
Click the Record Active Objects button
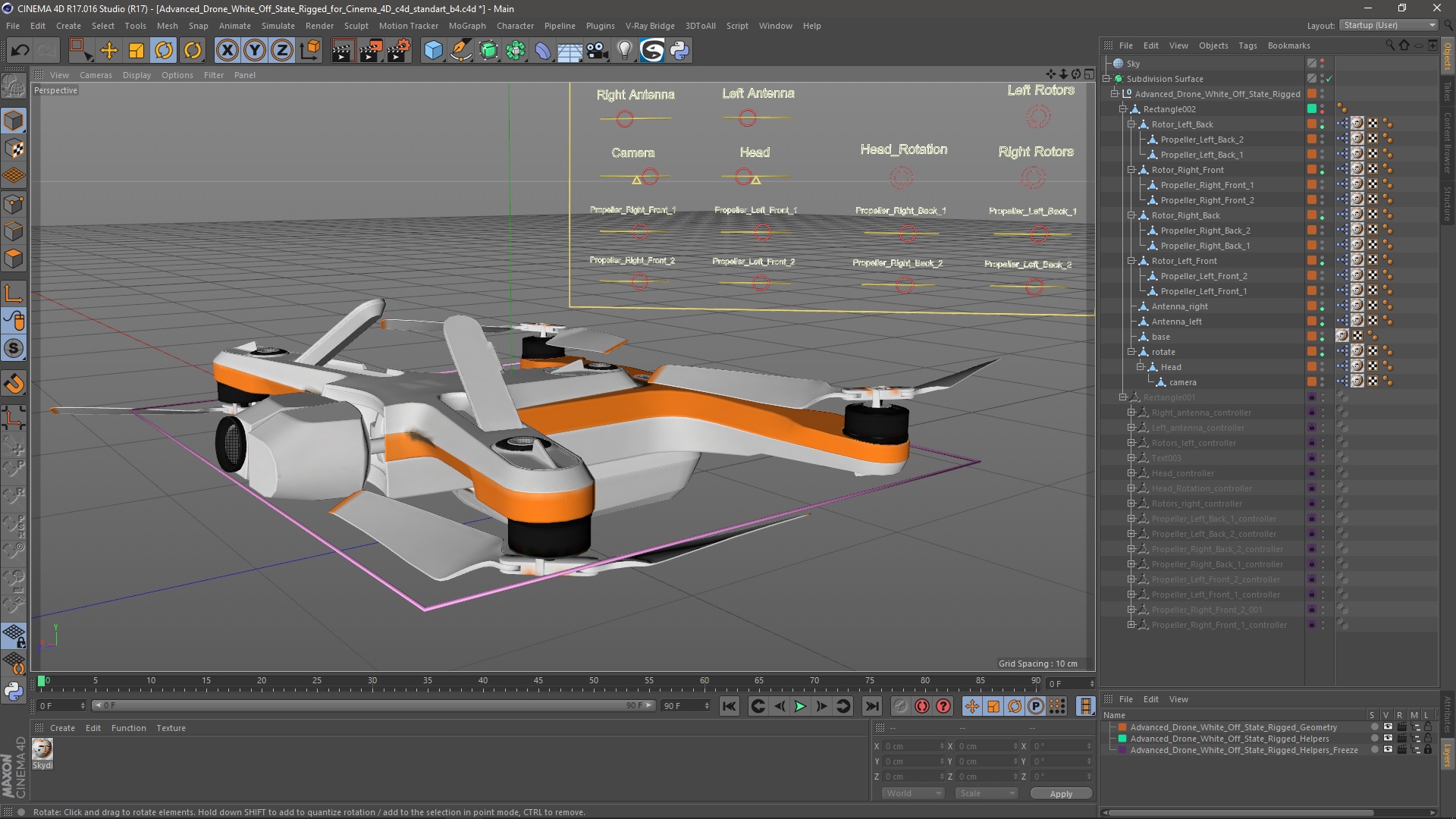pos(900,706)
